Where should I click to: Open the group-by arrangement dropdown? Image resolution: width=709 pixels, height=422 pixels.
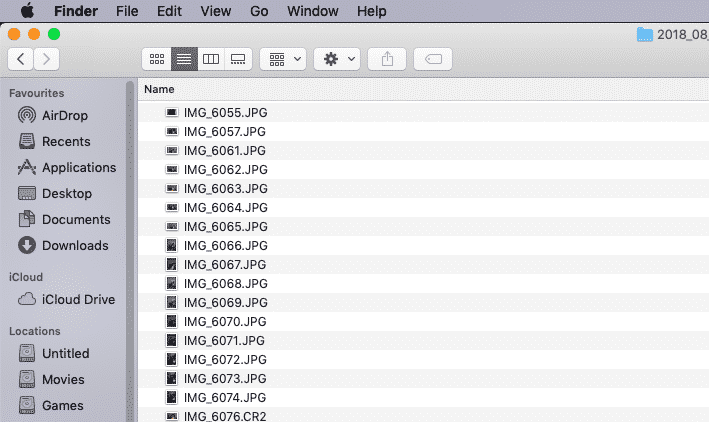(x=283, y=59)
